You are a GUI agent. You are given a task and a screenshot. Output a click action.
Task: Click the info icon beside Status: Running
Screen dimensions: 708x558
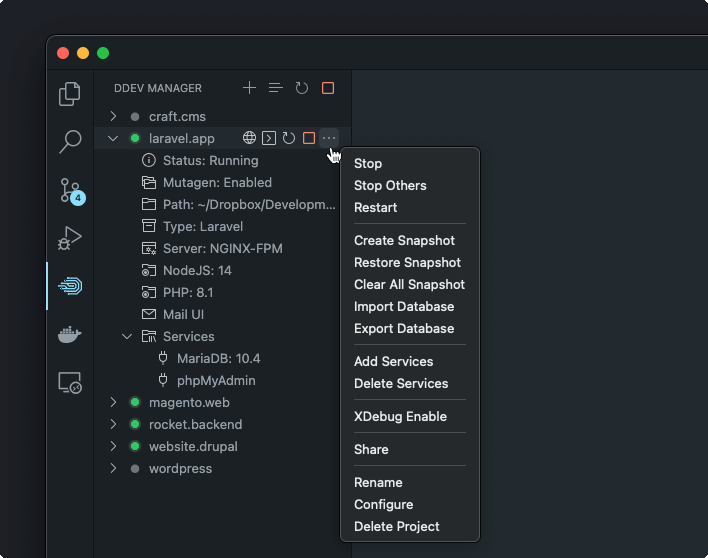tap(149, 160)
